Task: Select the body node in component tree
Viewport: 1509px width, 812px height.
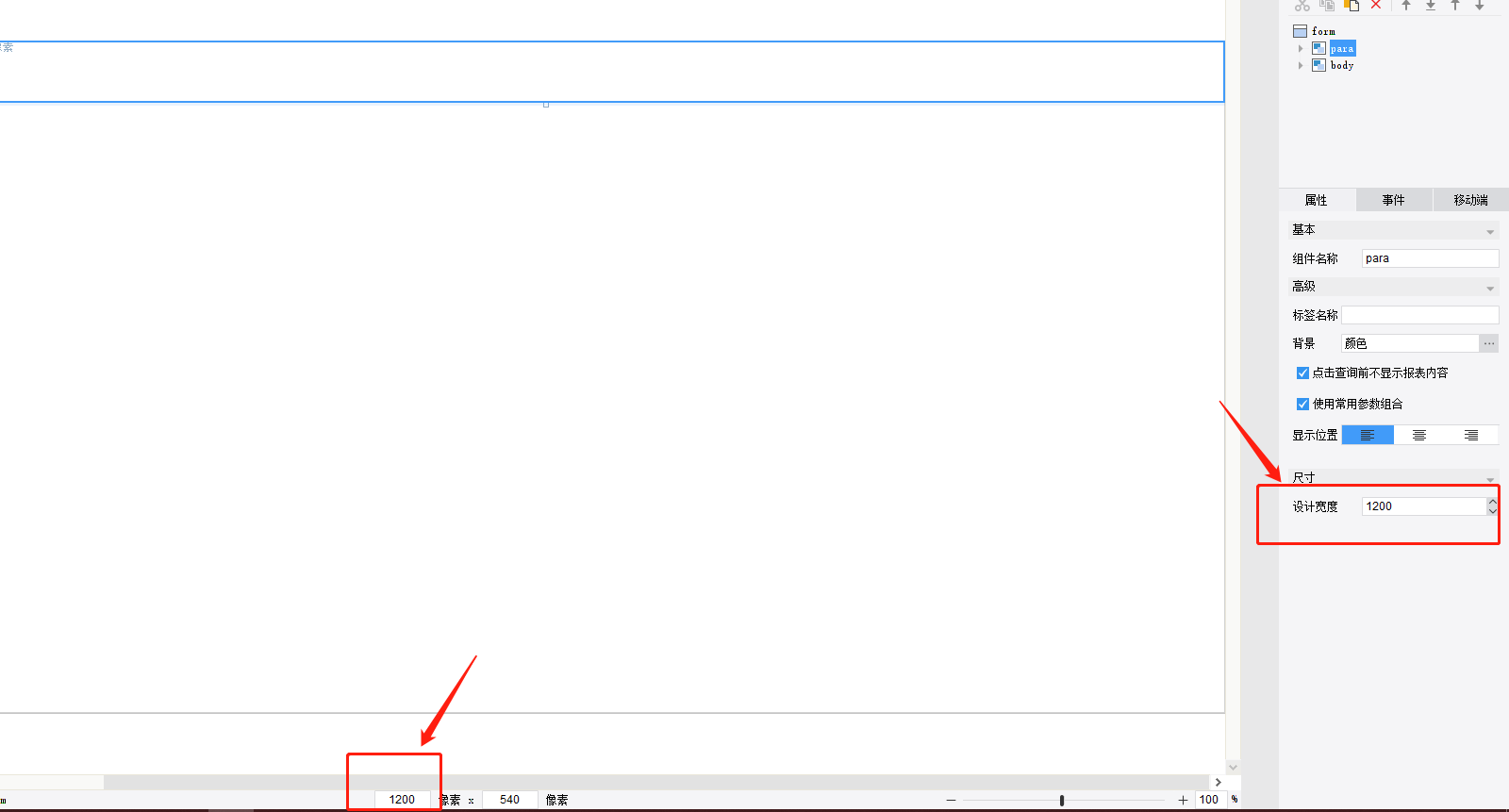Action: pyautogui.click(x=1342, y=65)
